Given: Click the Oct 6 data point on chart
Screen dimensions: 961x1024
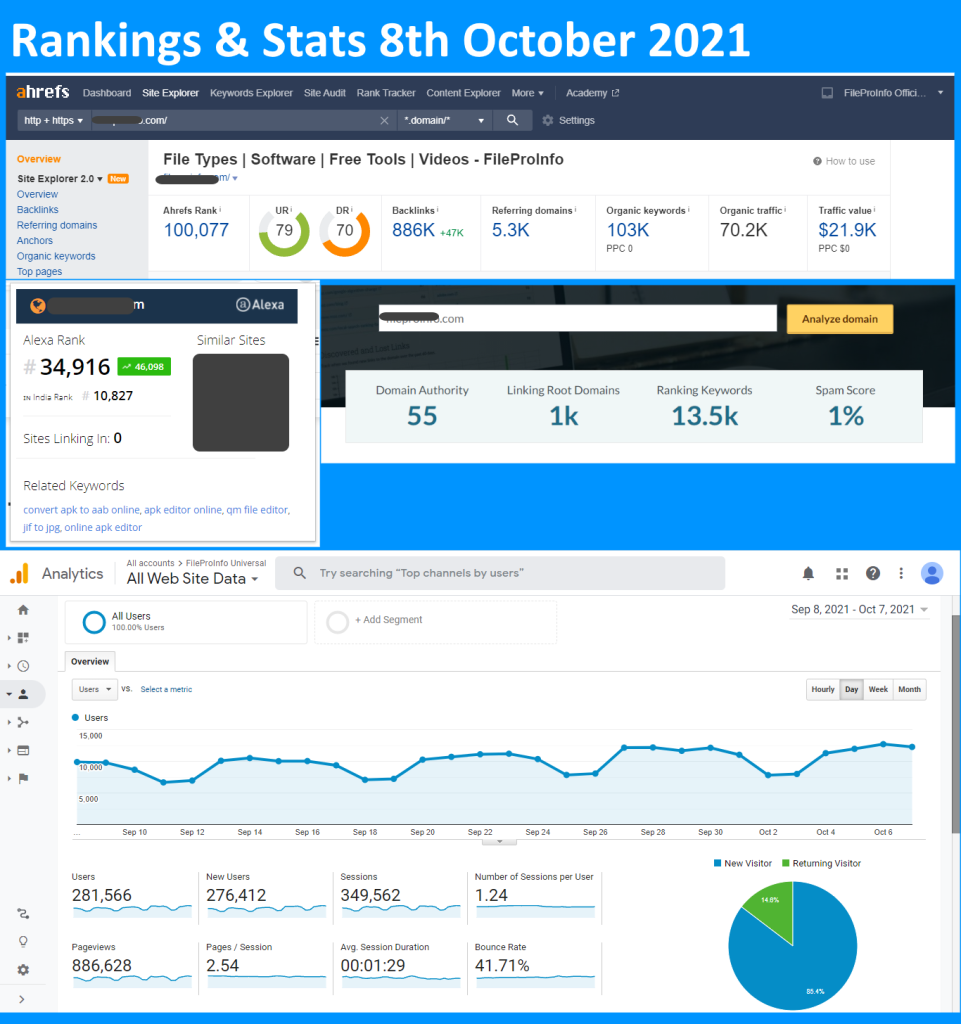Looking at the screenshot, I should (x=883, y=744).
